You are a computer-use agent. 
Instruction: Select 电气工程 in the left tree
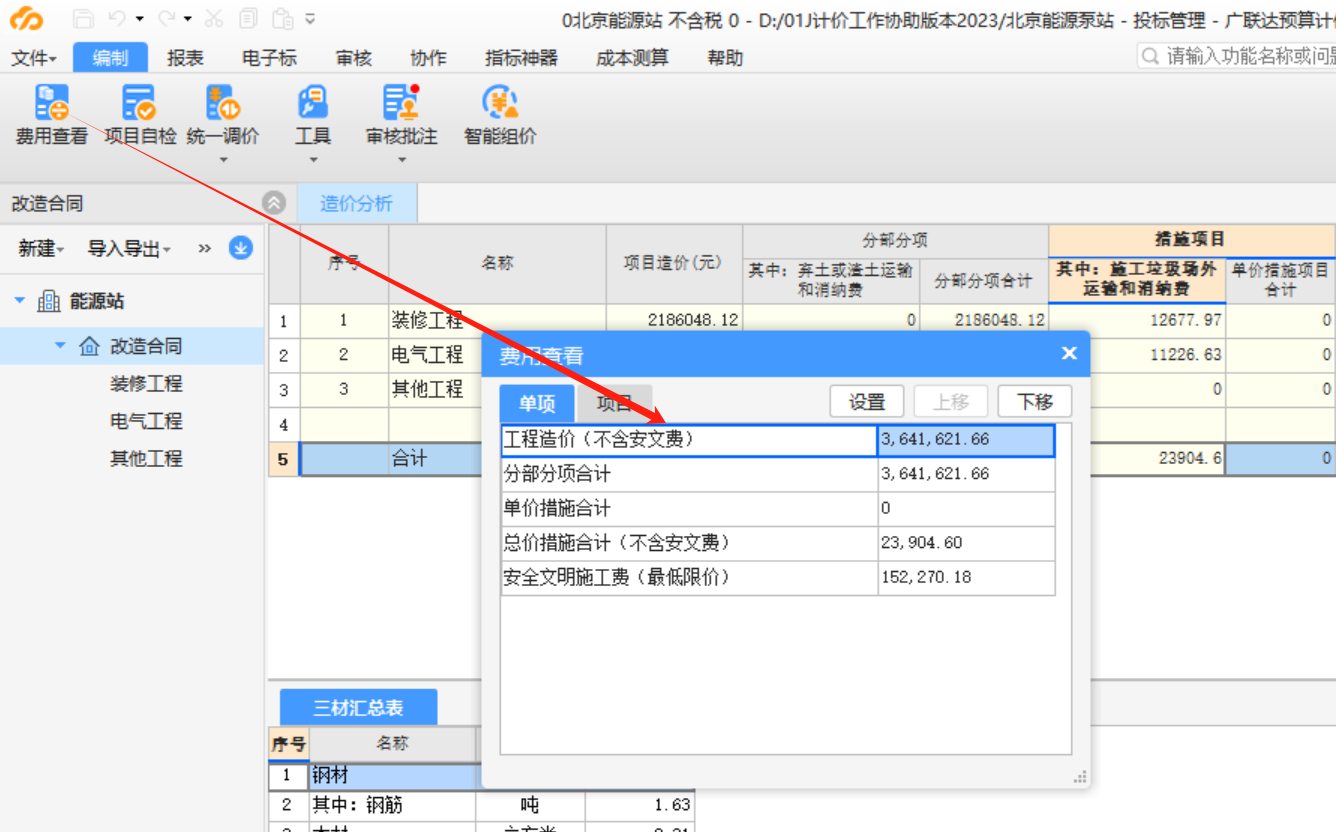click(x=146, y=421)
